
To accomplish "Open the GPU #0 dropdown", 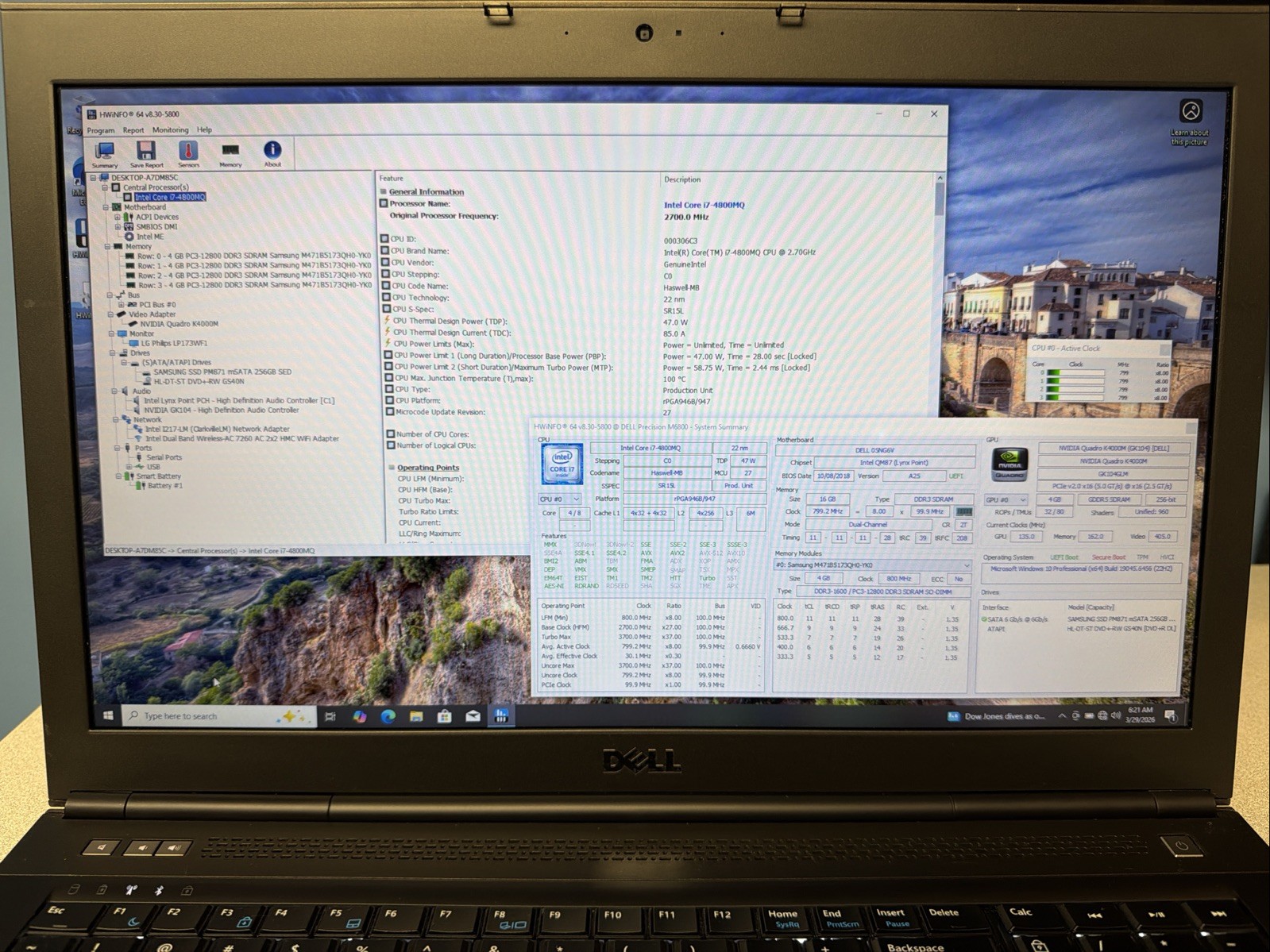I will point(1006,500).
